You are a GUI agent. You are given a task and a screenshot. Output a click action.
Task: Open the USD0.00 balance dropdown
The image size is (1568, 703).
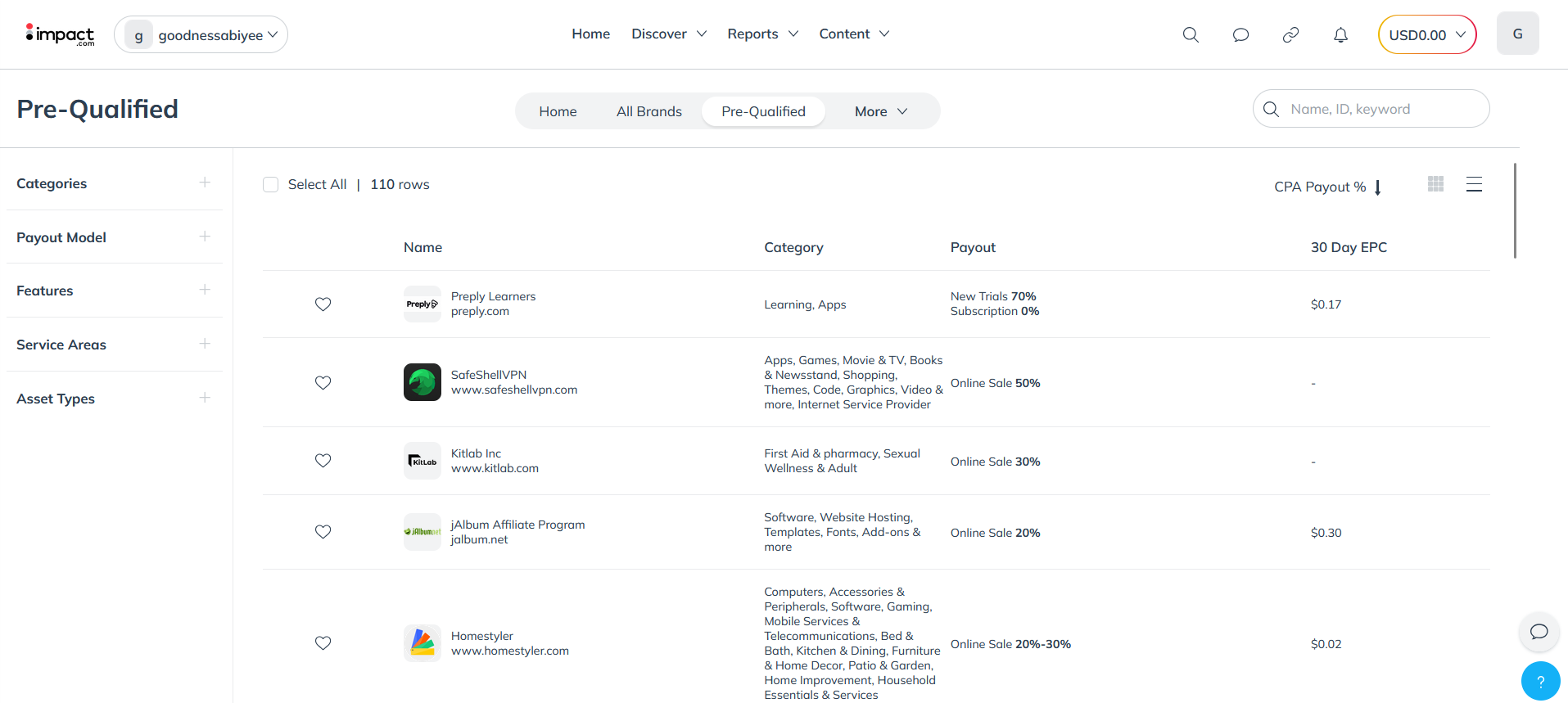click(x=1426, y=35)
